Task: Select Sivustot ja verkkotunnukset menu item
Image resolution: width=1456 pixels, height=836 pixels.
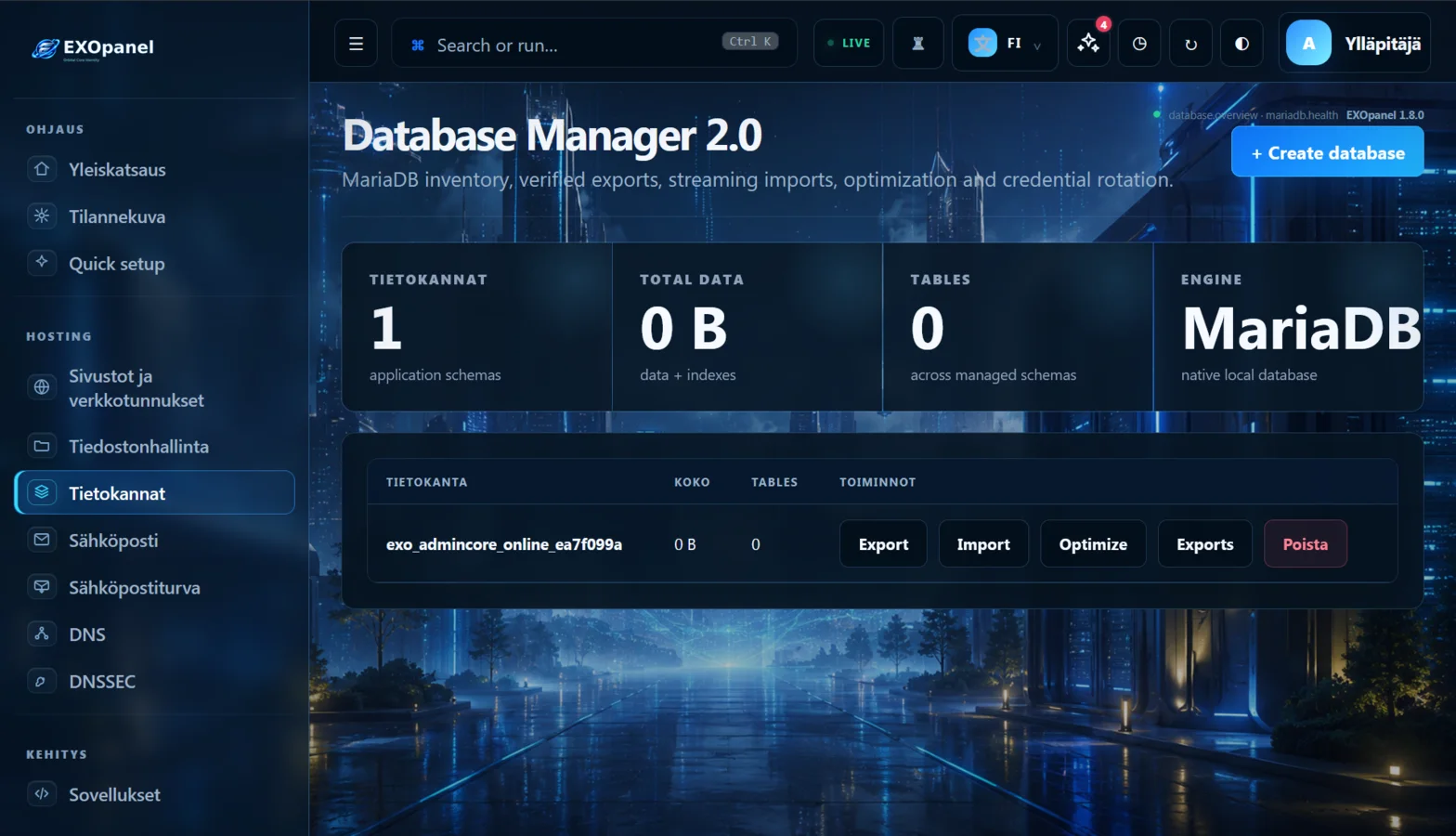Action: pyautogui.click(x=154, y=387)
